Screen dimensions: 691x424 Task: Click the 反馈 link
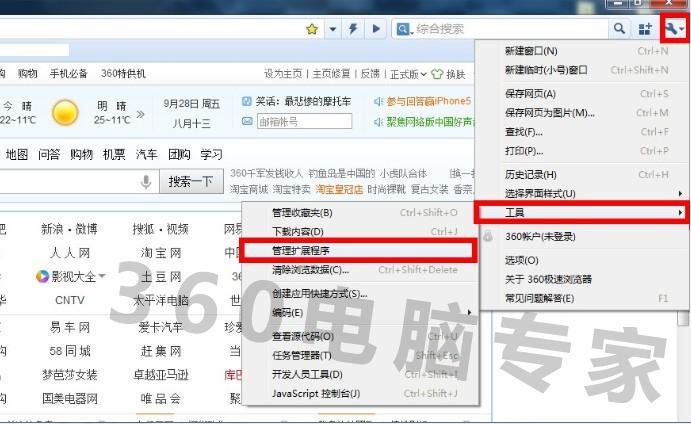tap(370, 74)
